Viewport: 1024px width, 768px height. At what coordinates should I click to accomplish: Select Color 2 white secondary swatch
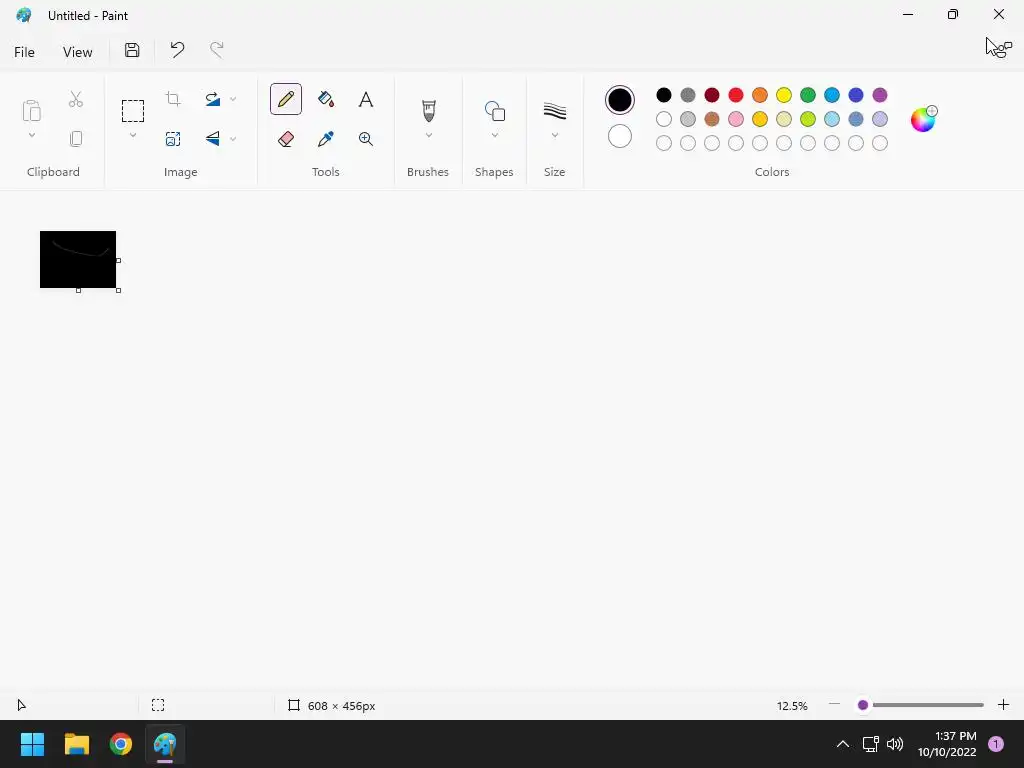(619, 136)
